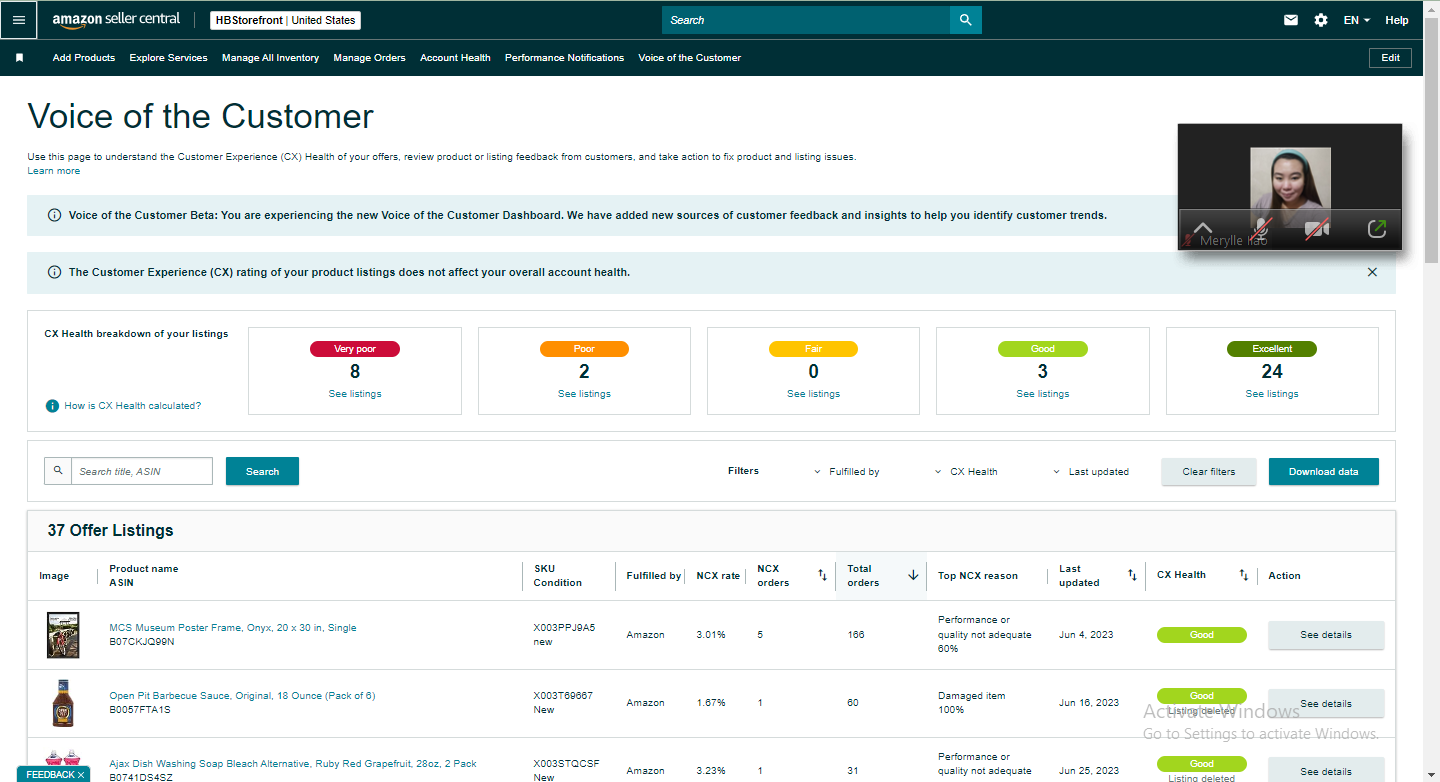Screen dimensions: 1440x782
Task: Open MCS Museum Poster Frame product link
Action: click(x=233, y=628)
